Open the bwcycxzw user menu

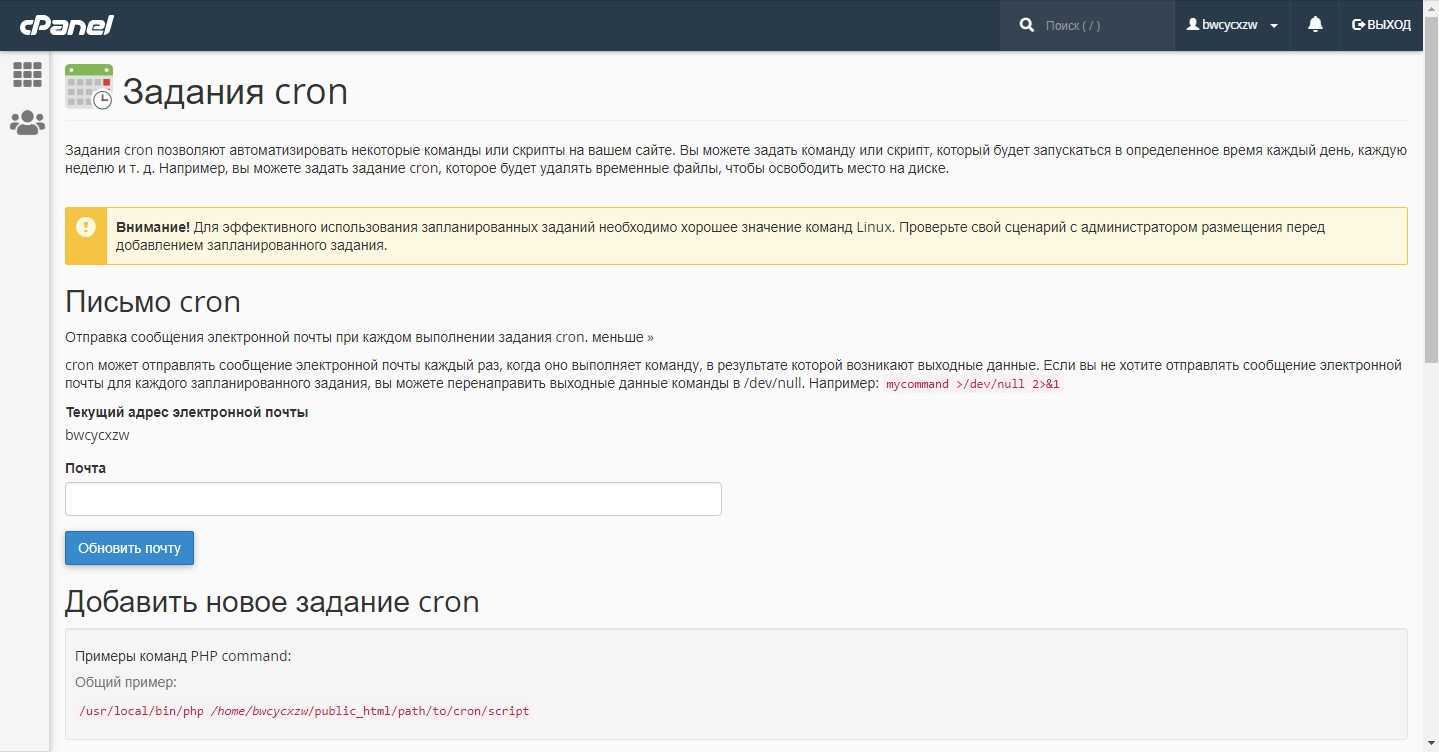1231,25
